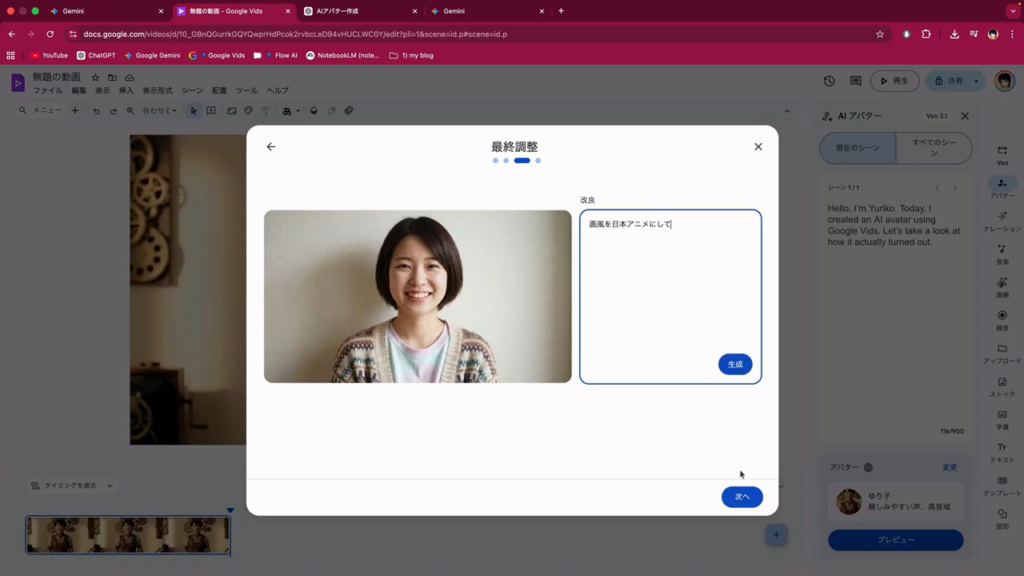
Task: Open the ナレーション narration sidebar icon
Action: coord(1002,220)
